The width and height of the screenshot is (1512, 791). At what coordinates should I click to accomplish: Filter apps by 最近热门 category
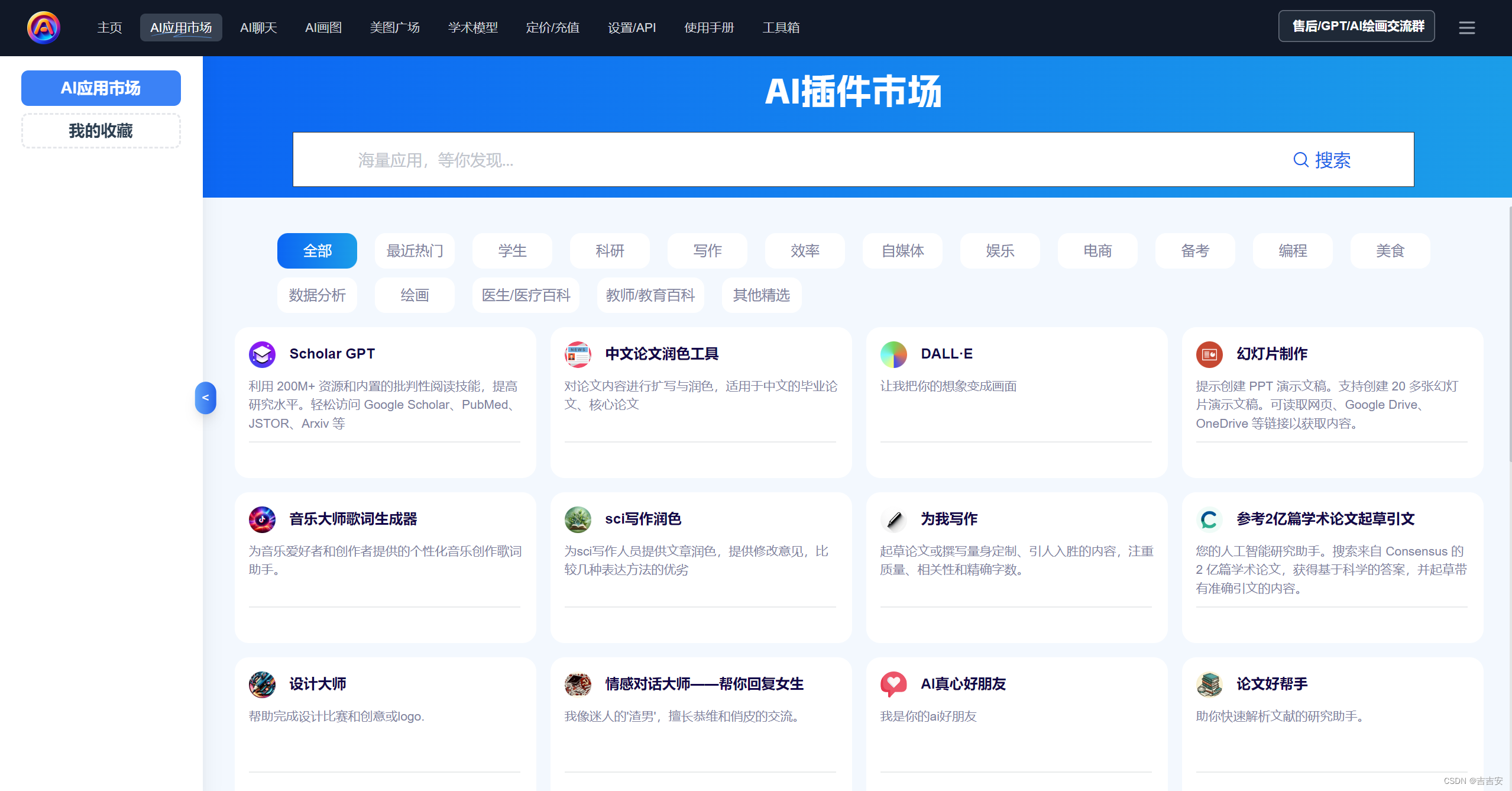point(415,251)
